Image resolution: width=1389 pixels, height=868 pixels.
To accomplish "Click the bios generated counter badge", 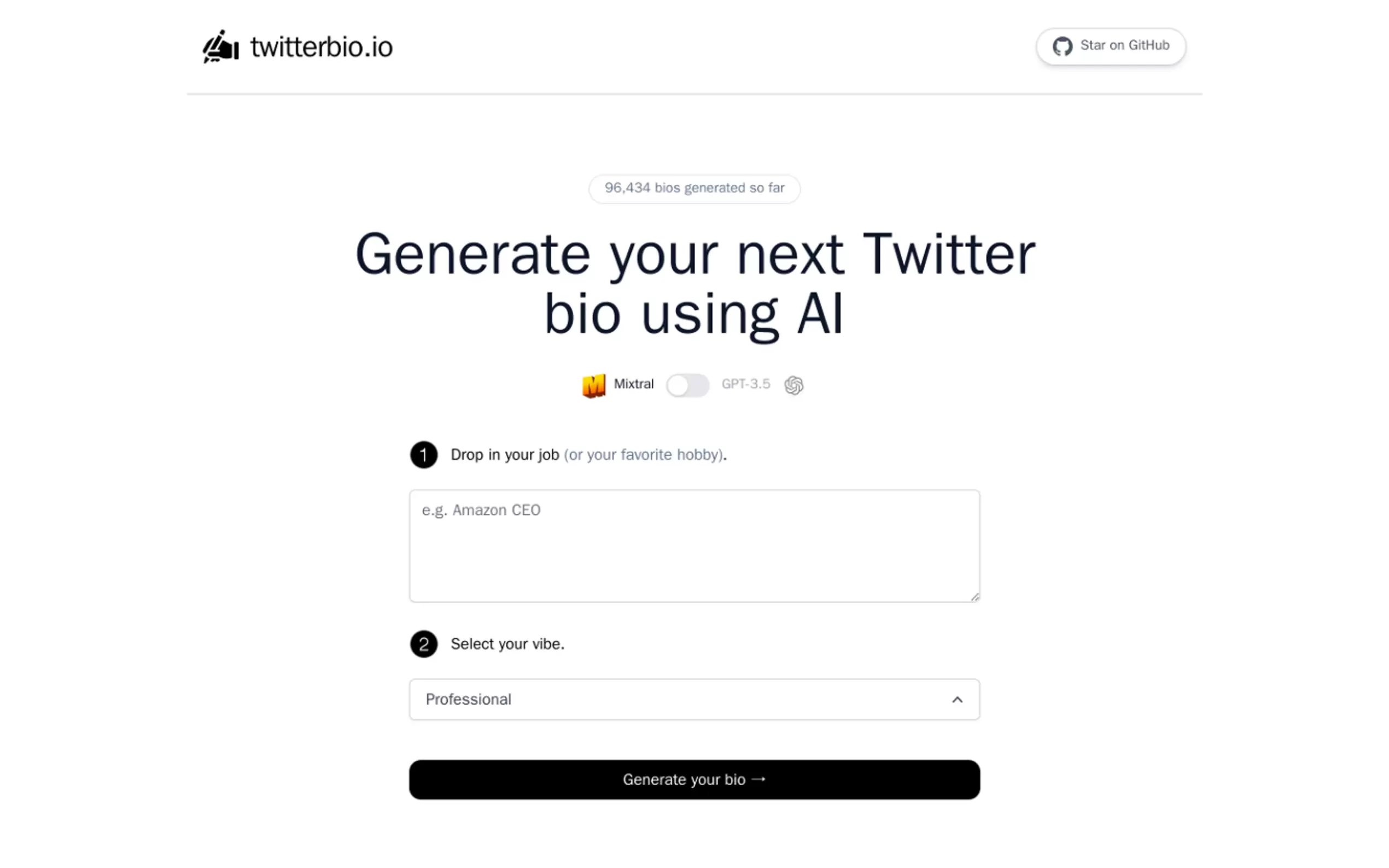I will pos(693,188).
